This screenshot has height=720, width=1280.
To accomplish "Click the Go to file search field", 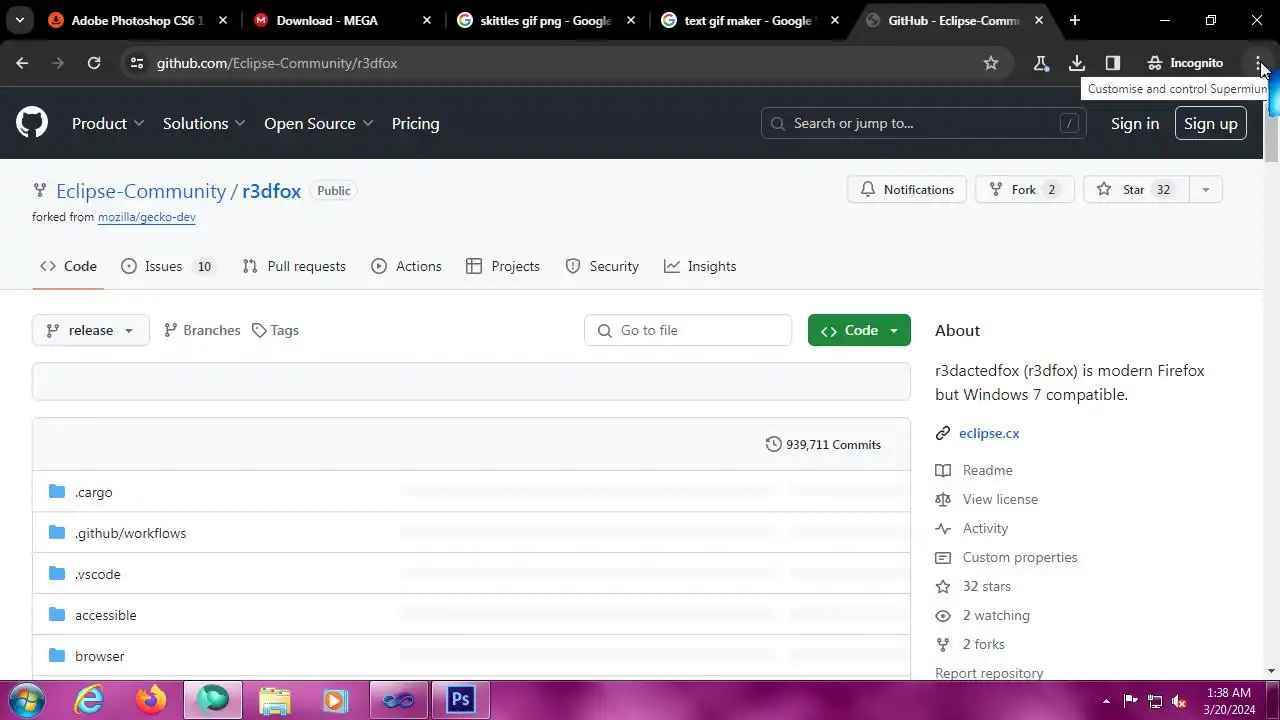I will 688,330.
